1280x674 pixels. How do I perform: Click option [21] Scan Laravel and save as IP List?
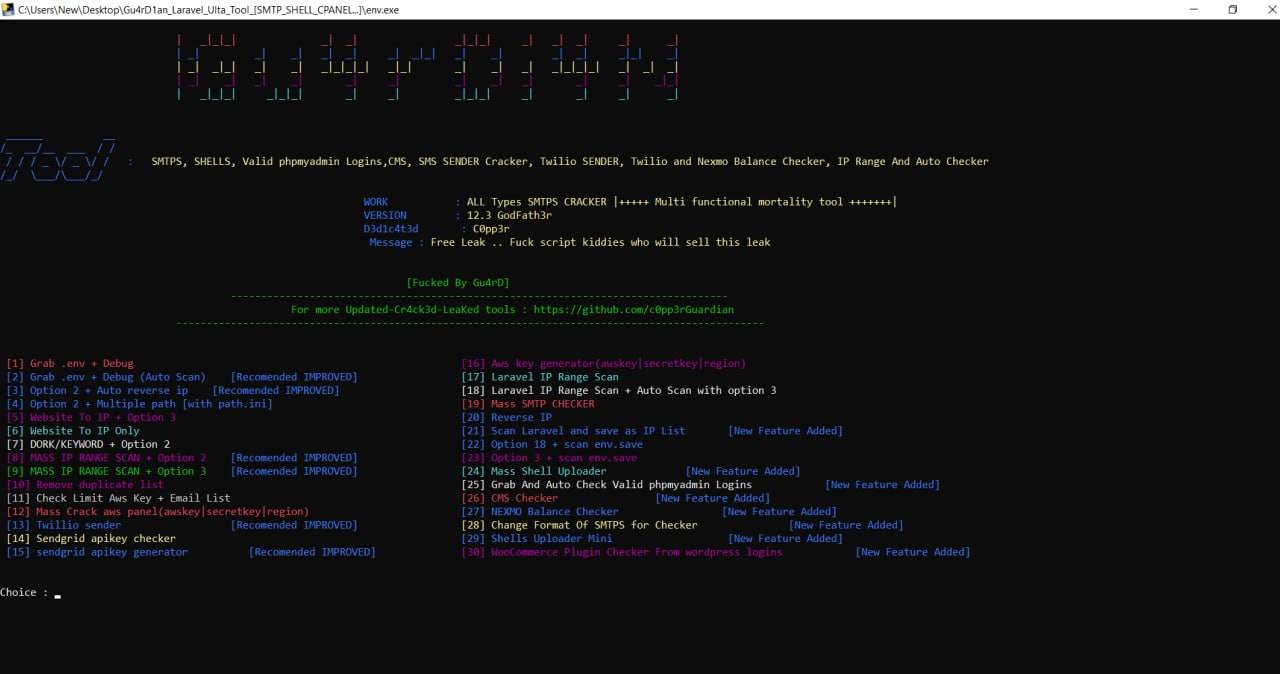[573, 431]
